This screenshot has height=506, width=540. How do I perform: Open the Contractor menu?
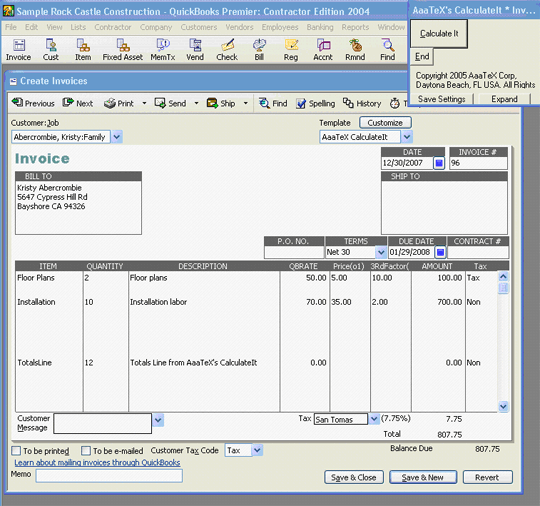point(113,27)
